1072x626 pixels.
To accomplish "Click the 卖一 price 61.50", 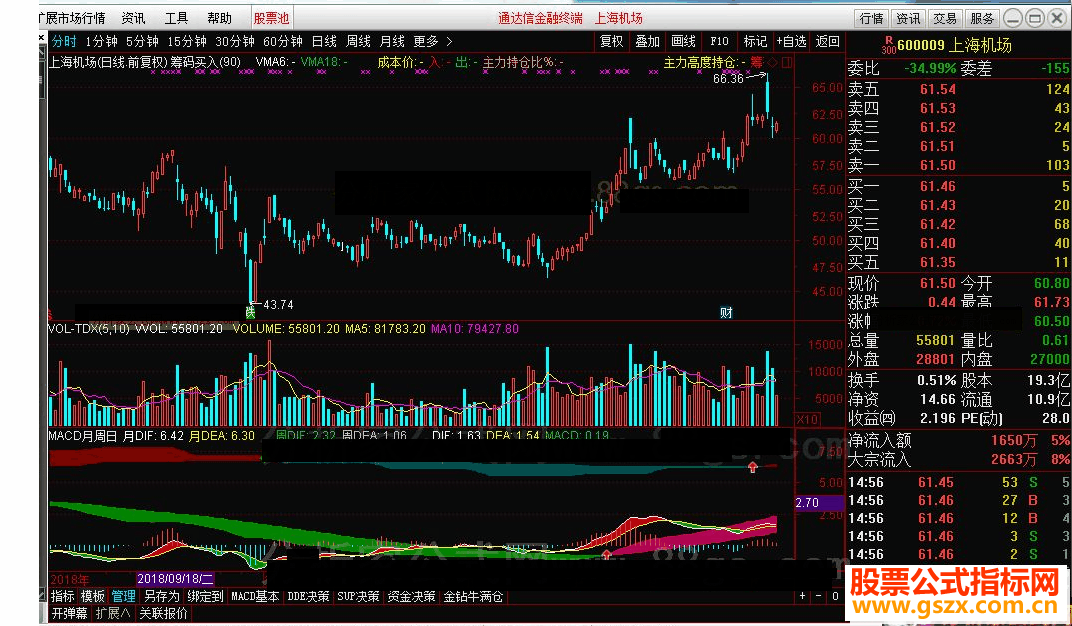I will [937, 165].
